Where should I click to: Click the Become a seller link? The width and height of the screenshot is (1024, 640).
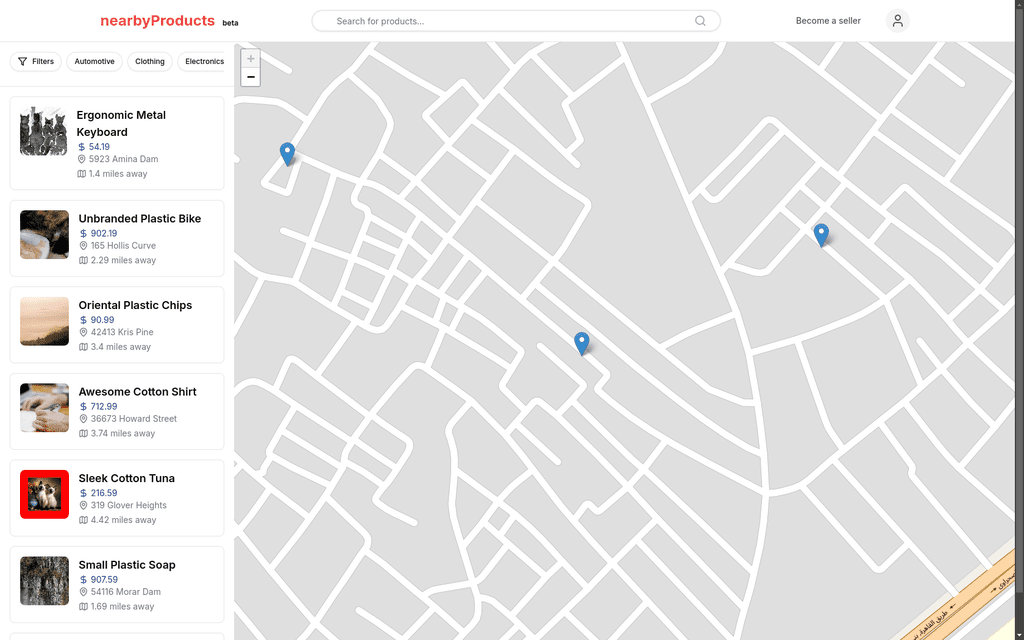pyautogui.click(x=828, y=21)
